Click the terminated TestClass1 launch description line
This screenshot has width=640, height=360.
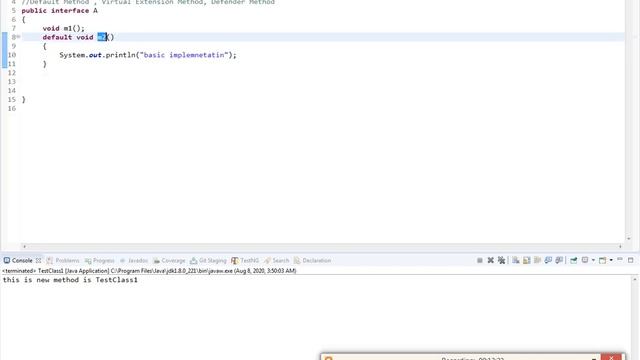(149, 271)
